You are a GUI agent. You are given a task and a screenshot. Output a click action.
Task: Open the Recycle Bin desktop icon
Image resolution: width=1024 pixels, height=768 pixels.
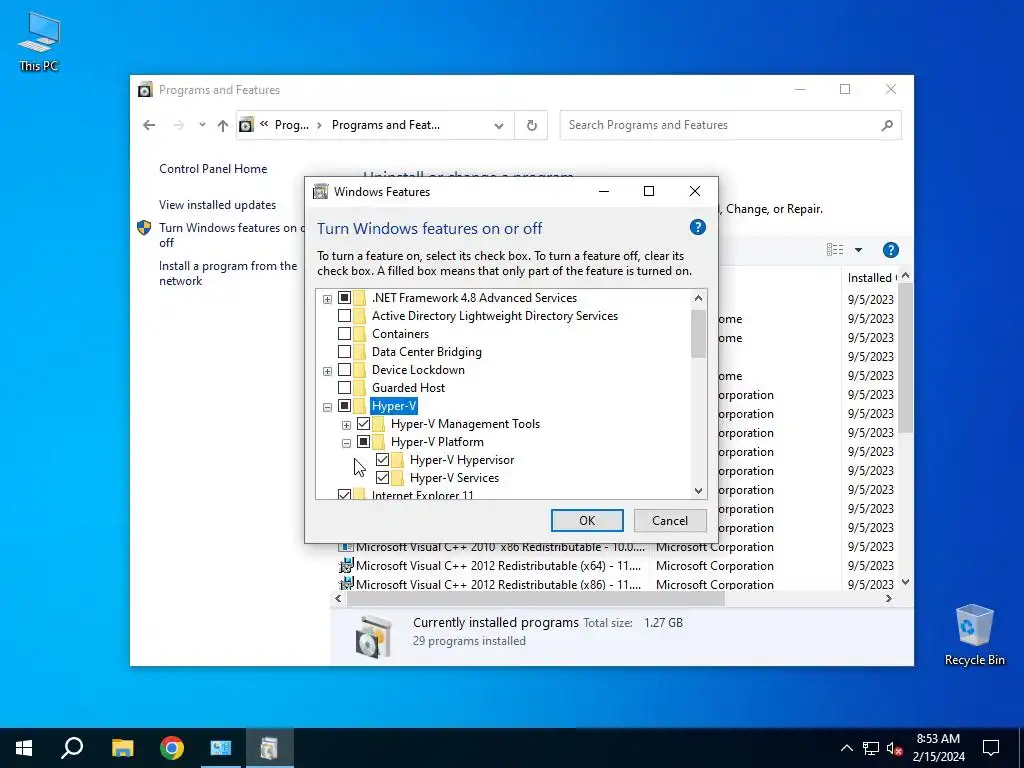pyautogui.click(x=974, y=635)
